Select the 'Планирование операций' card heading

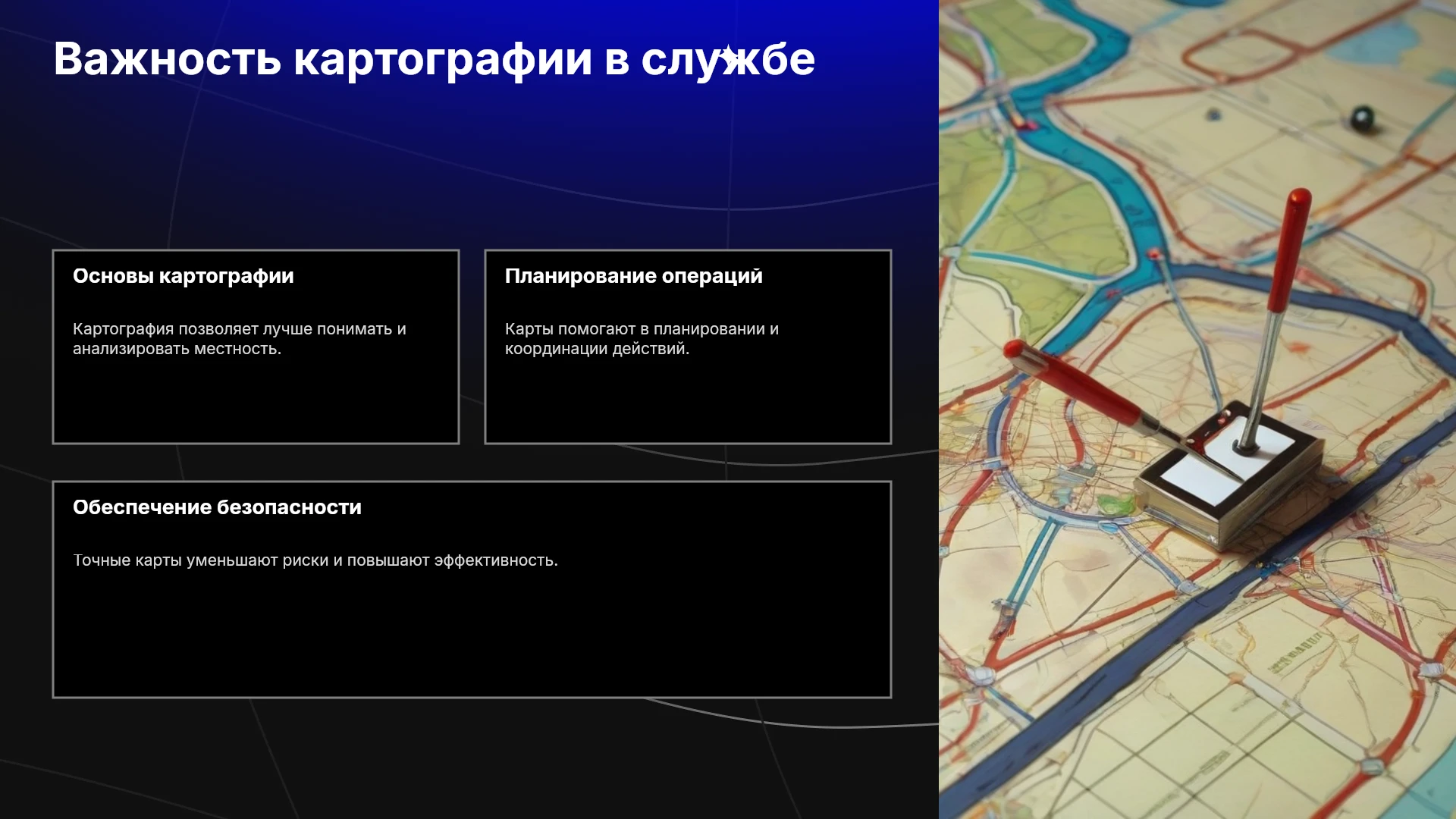[x=634, y=276]
